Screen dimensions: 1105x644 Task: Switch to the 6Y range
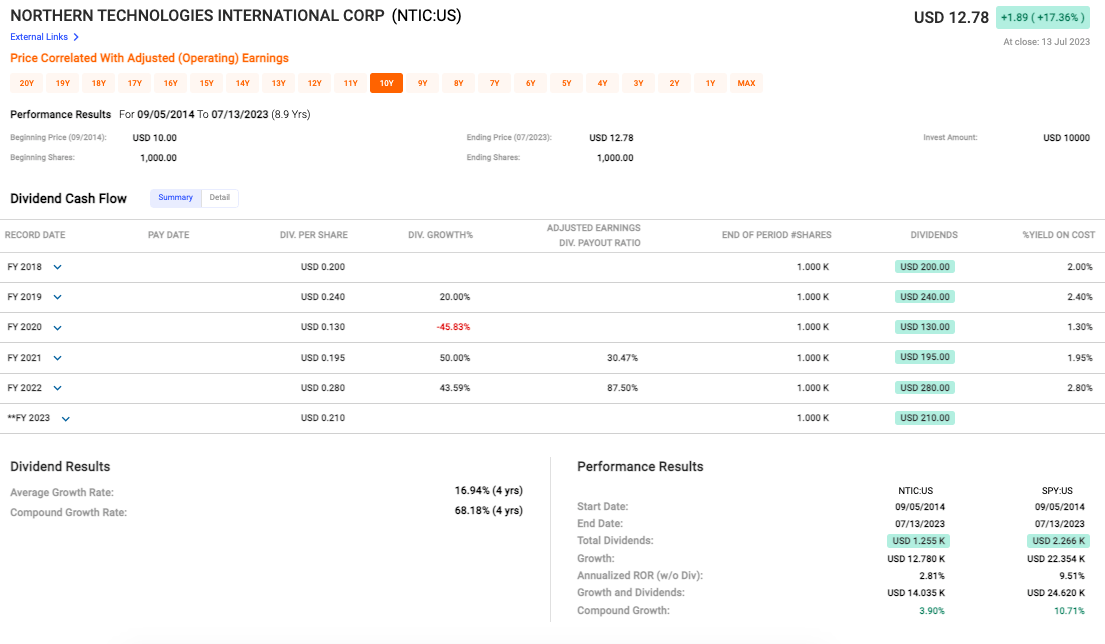pos(530,83)
